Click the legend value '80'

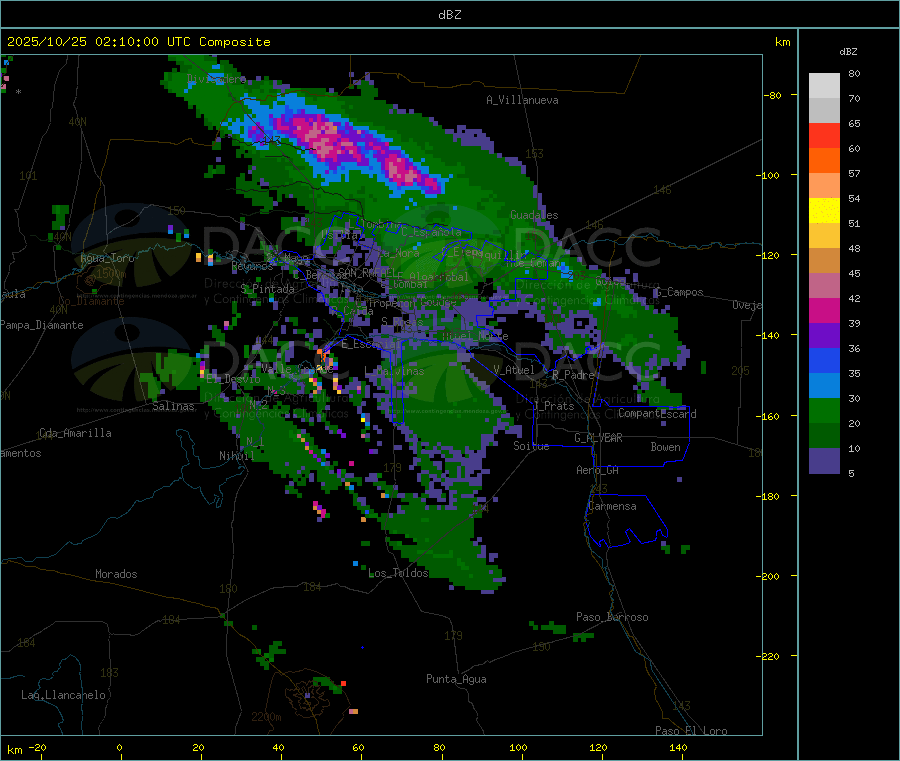click(x=854, y=73)
